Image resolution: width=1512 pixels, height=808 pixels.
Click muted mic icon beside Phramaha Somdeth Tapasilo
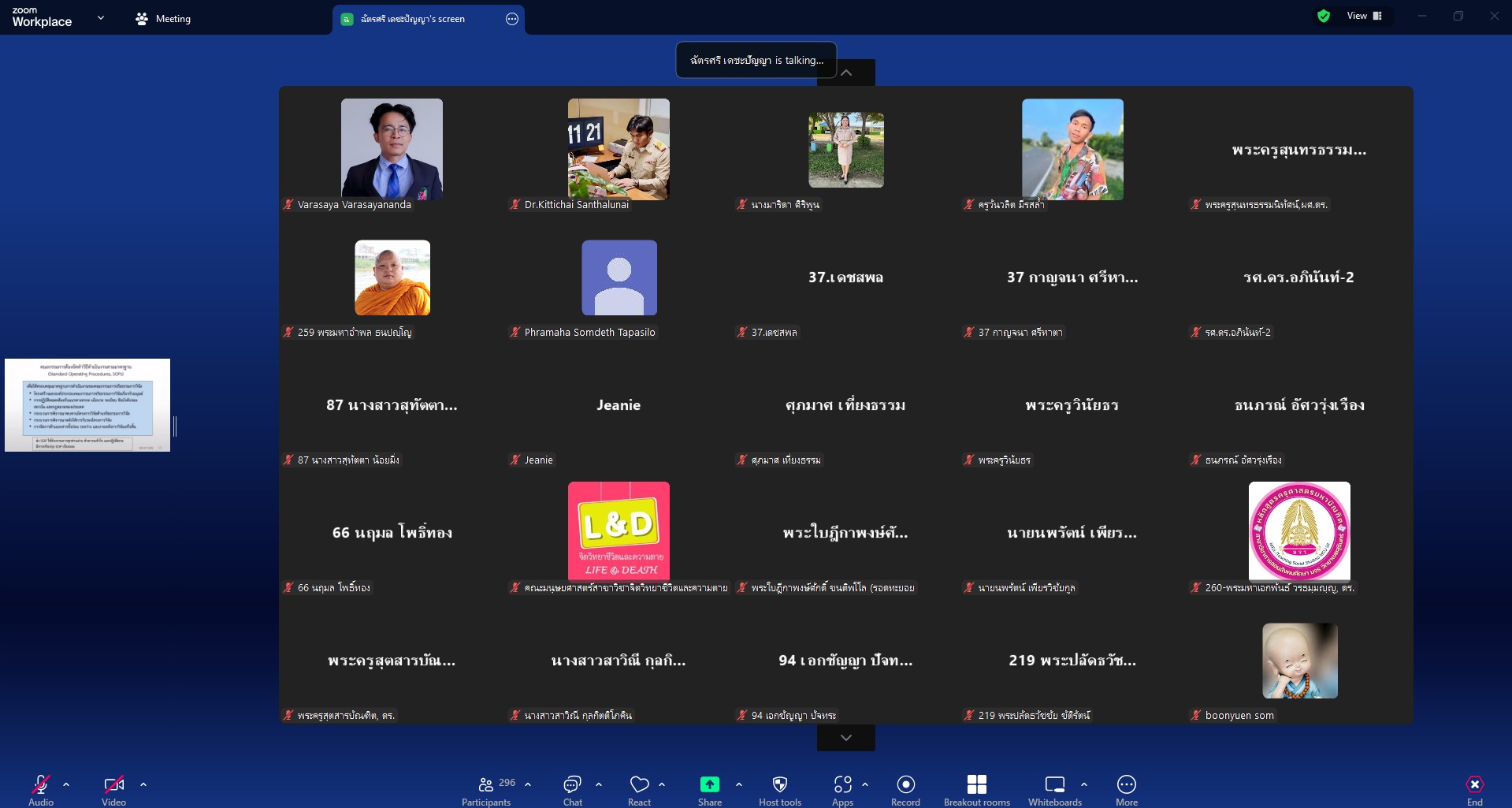point(515,332)
